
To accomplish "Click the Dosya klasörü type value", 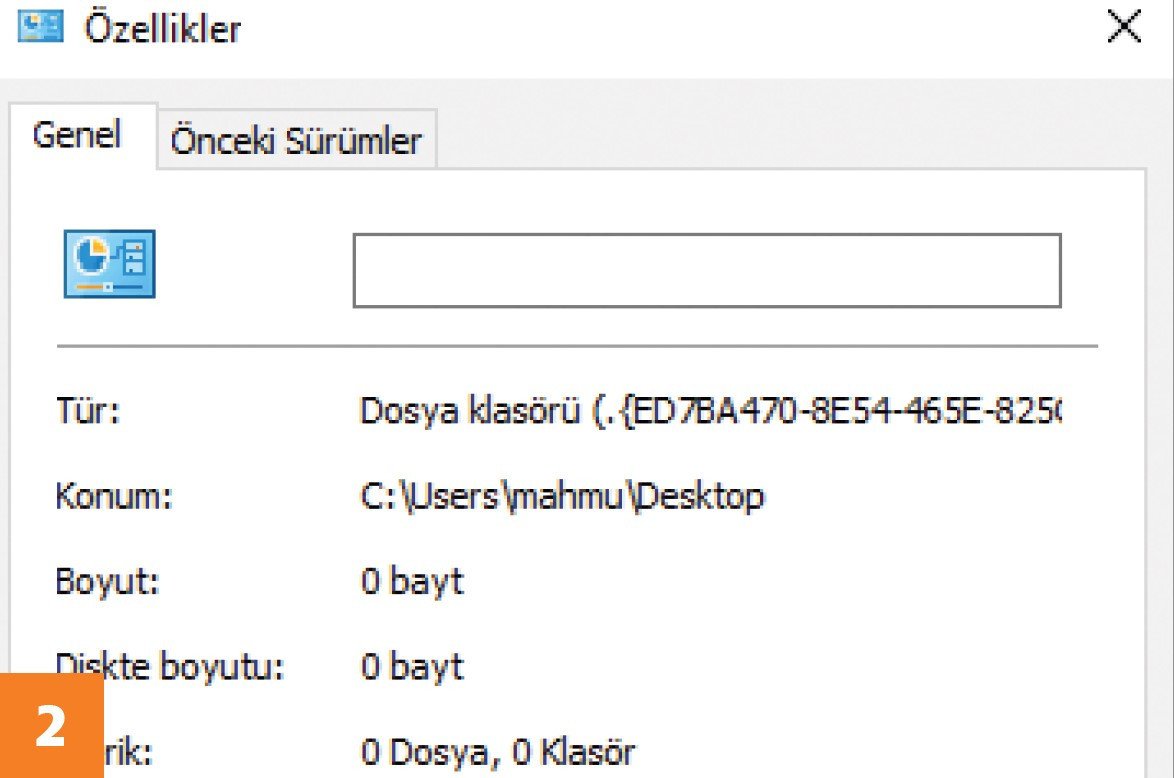I will [710, 411].
